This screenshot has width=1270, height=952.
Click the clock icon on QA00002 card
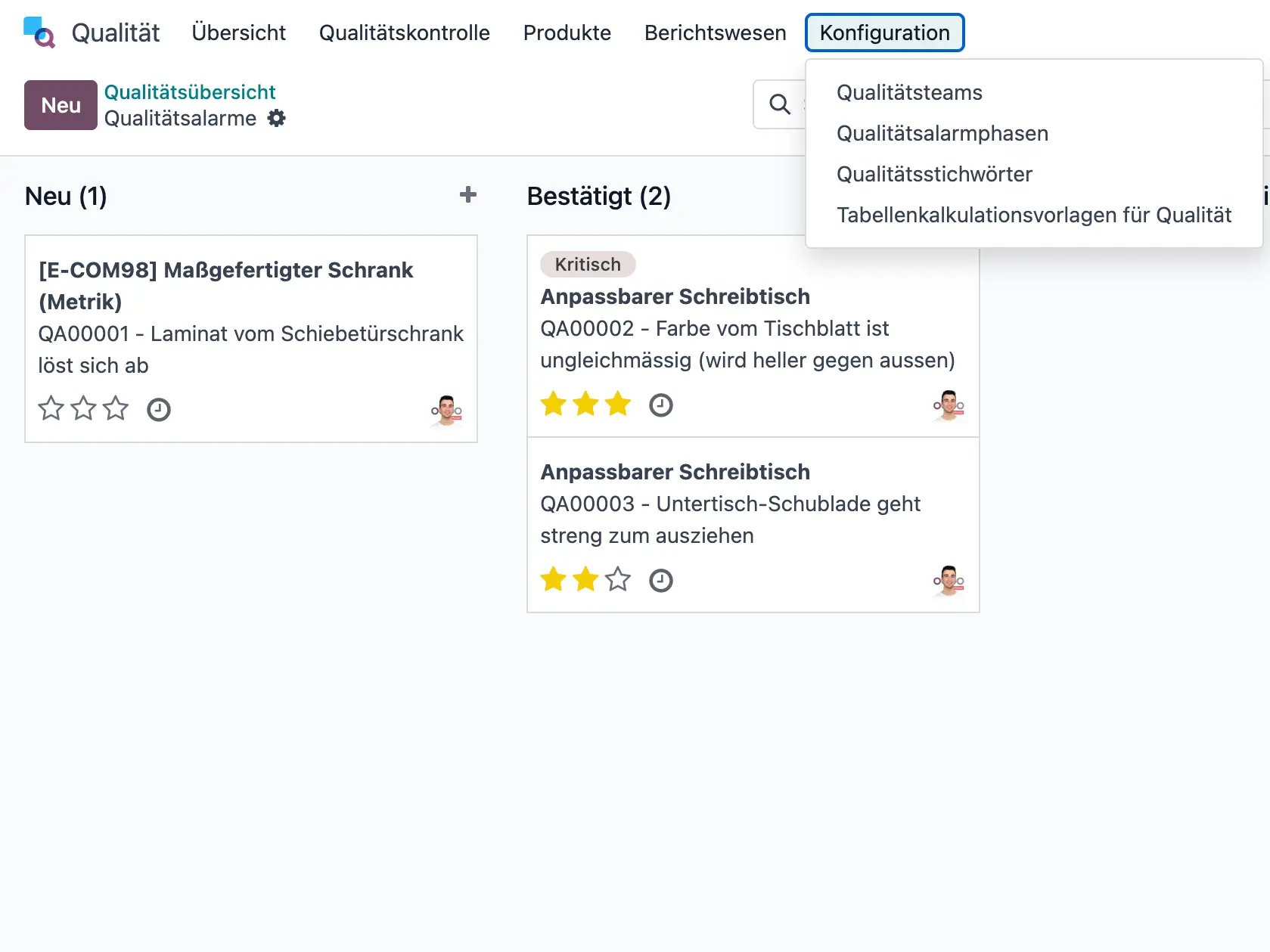click(x=660, y=405)
